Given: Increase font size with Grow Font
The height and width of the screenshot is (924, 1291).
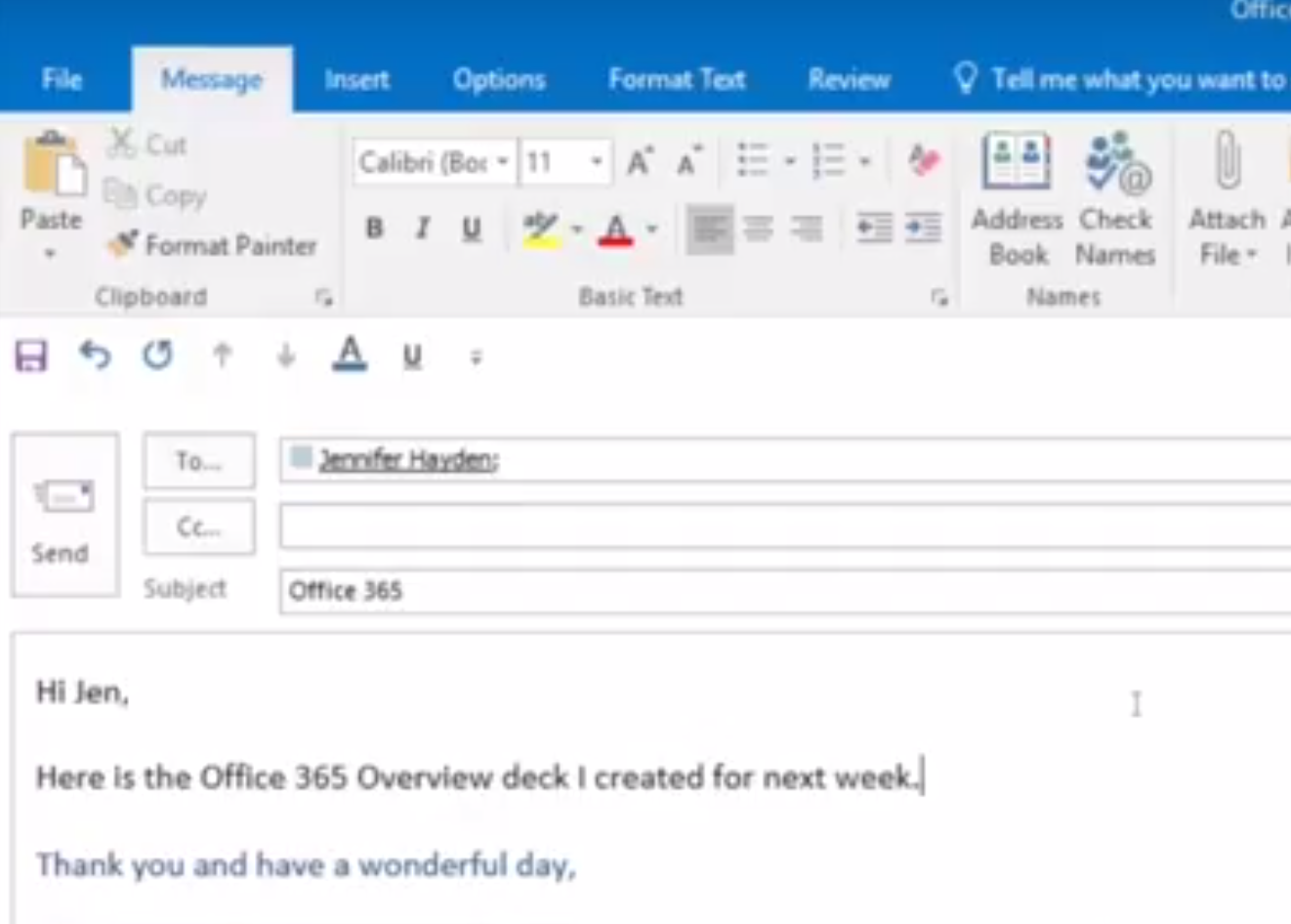Looking at the screenshot, I should coord(640,161).
